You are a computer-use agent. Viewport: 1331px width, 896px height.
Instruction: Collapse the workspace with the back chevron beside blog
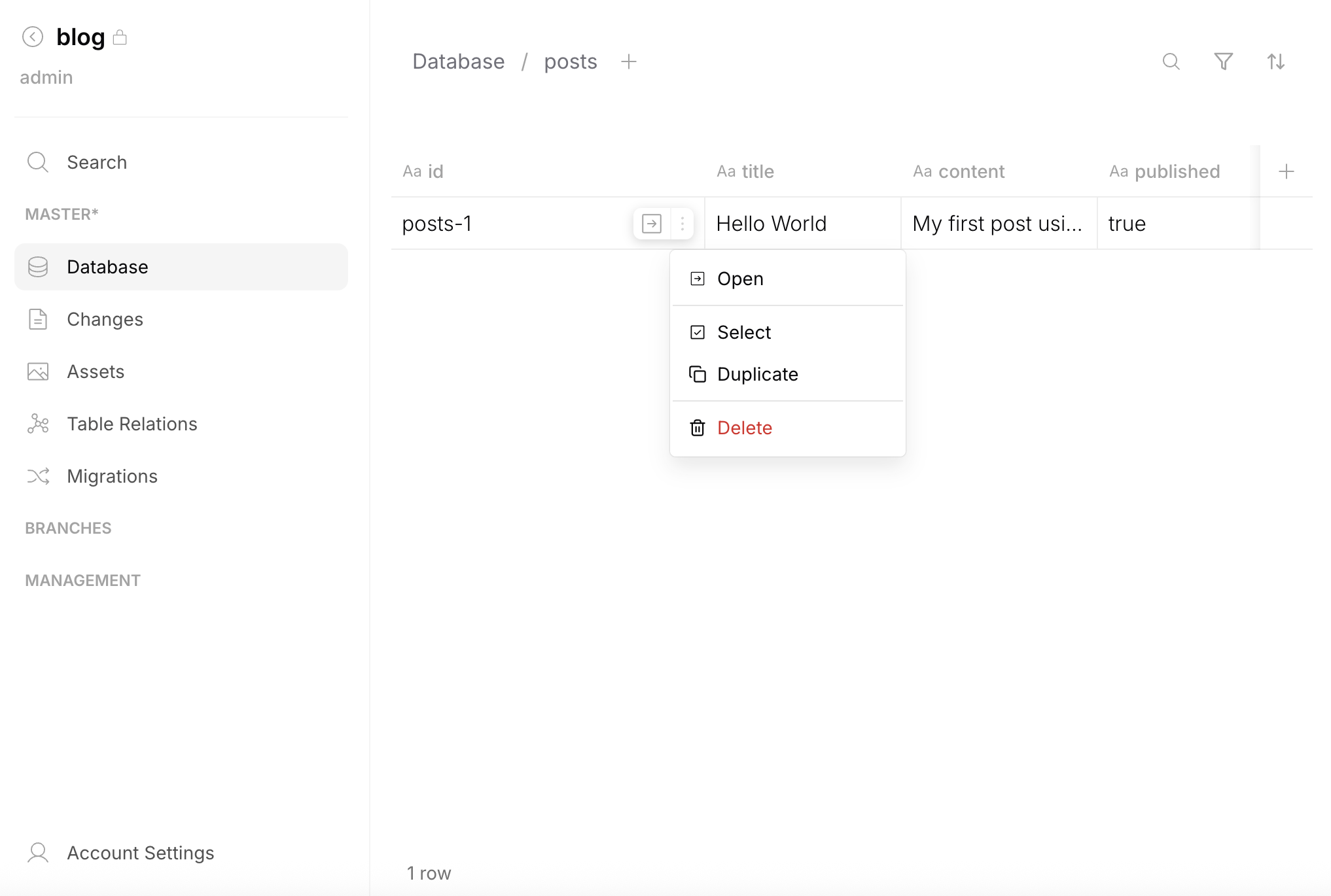tap(33, 37)
